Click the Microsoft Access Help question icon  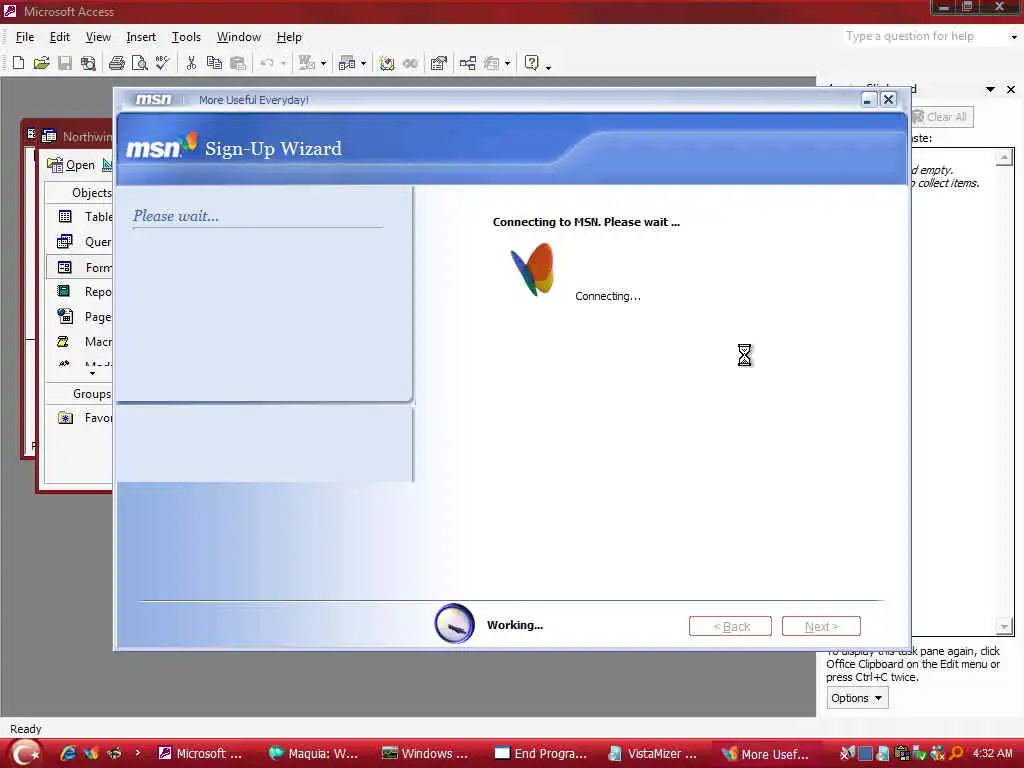tap(532, 63)
